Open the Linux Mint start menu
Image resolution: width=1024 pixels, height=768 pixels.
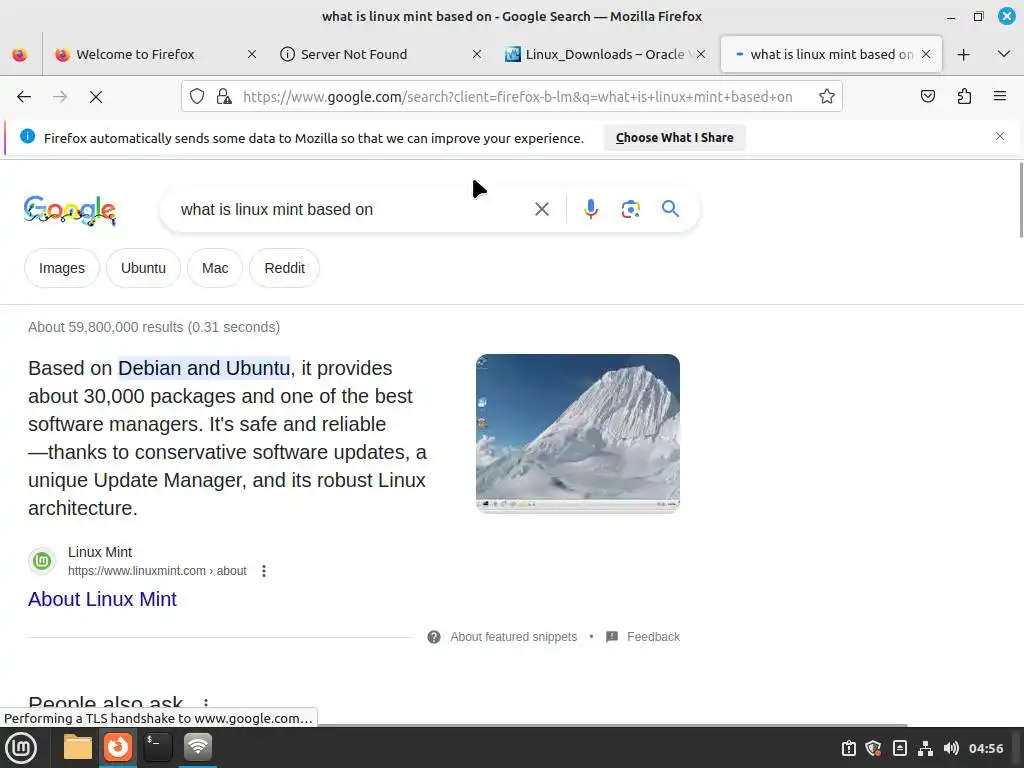click(x=22, y=748)
